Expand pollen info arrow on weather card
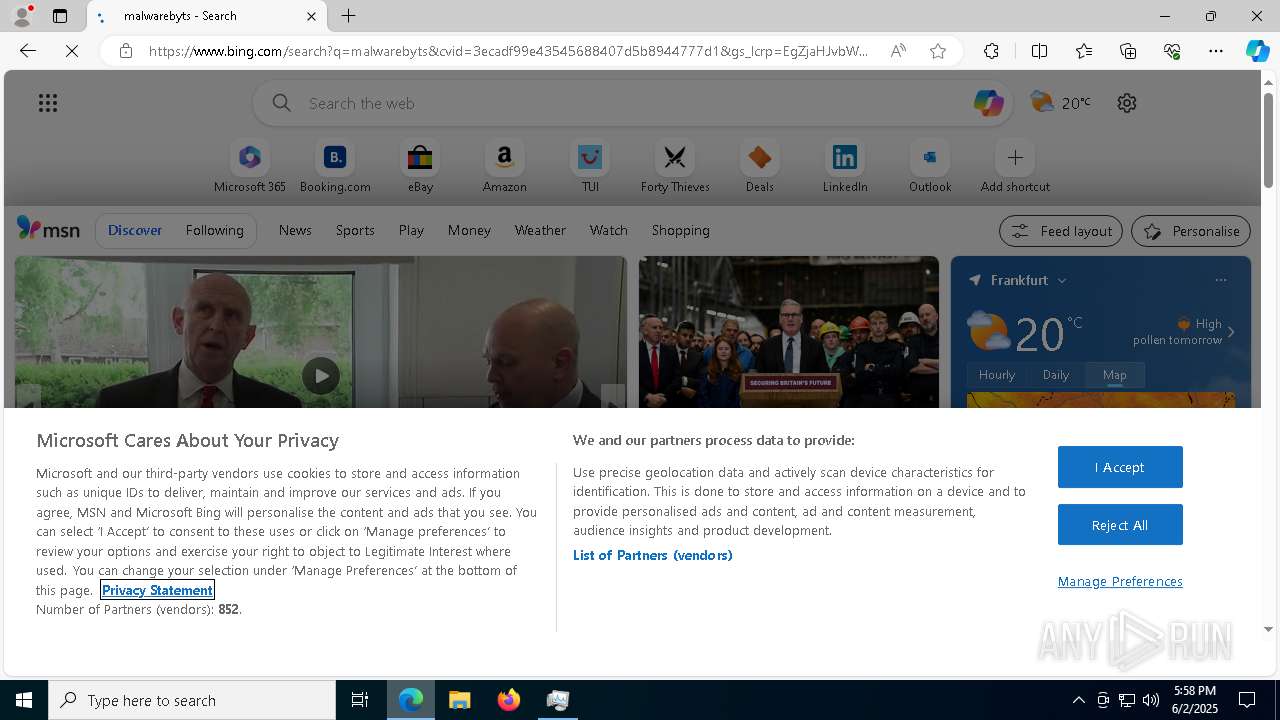 (1231, 332)
